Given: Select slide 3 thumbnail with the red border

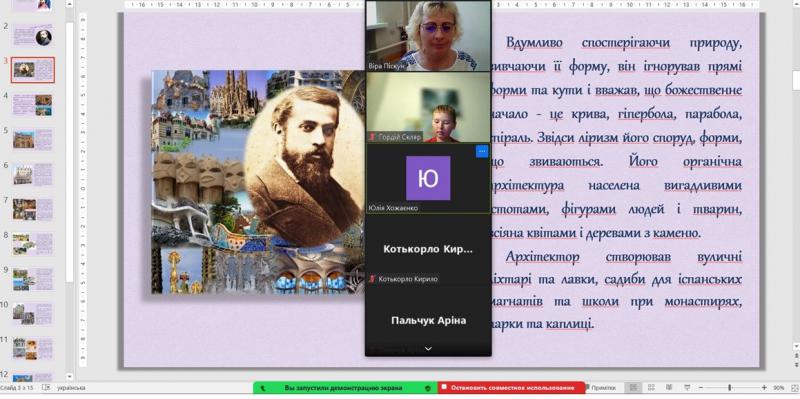Looking at the screenshot, I should 33,70.
